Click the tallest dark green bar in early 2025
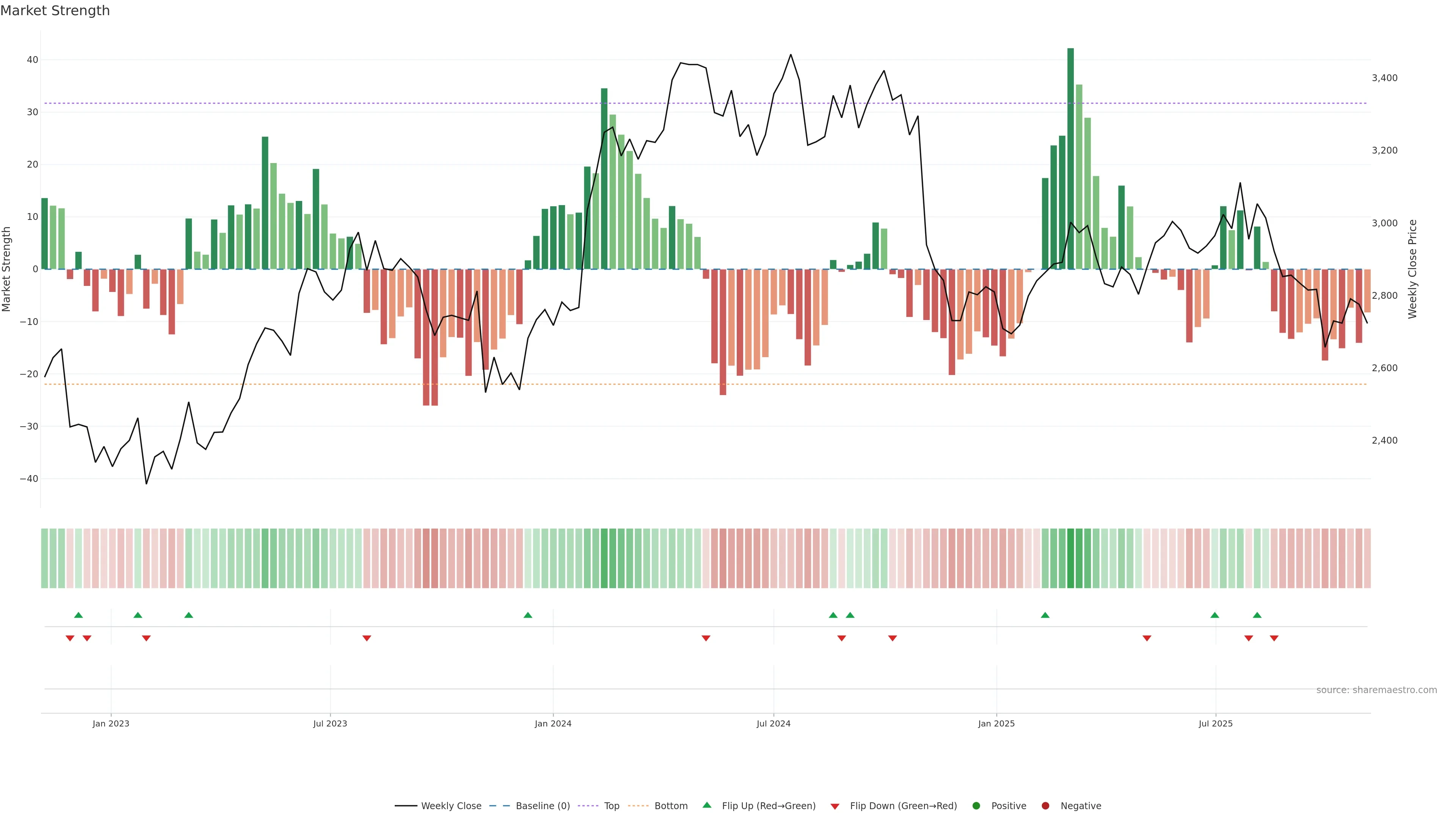 1070,158
